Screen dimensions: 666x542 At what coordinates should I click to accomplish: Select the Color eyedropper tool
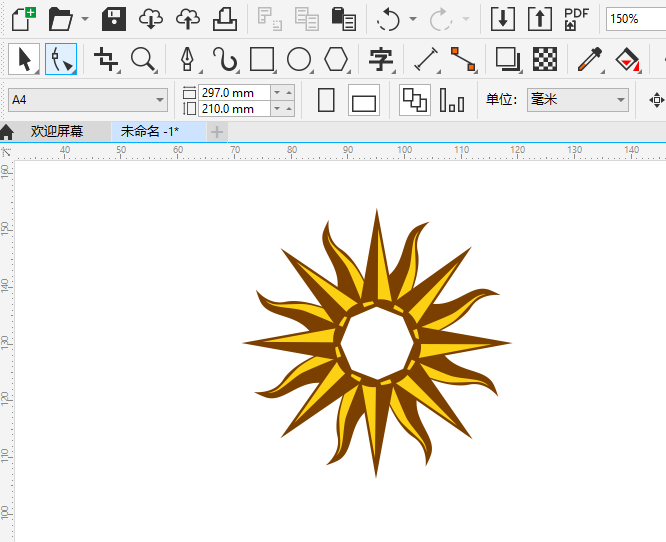[x=590, y=59]
